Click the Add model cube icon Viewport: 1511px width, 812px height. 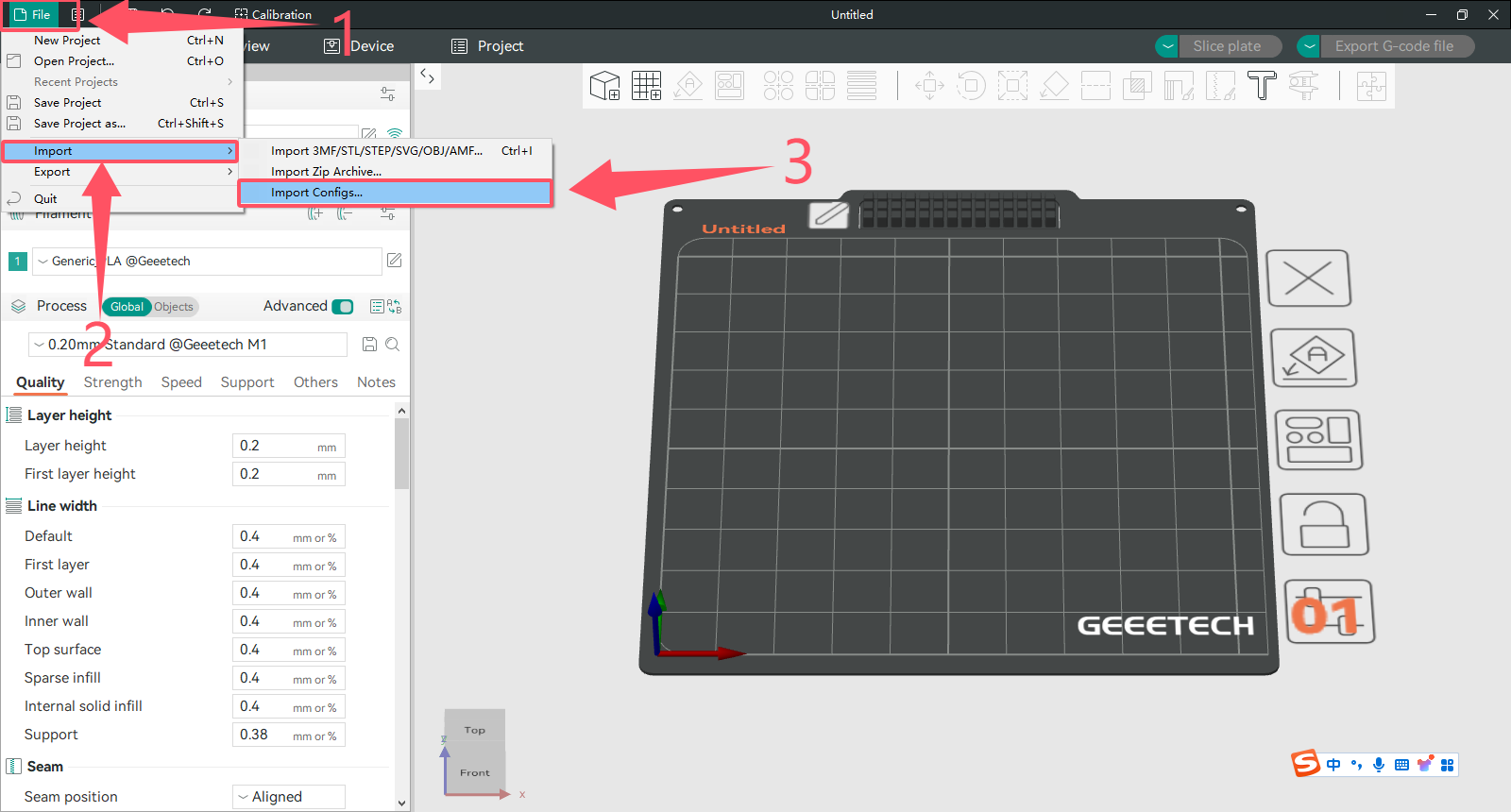pos(604,86)
